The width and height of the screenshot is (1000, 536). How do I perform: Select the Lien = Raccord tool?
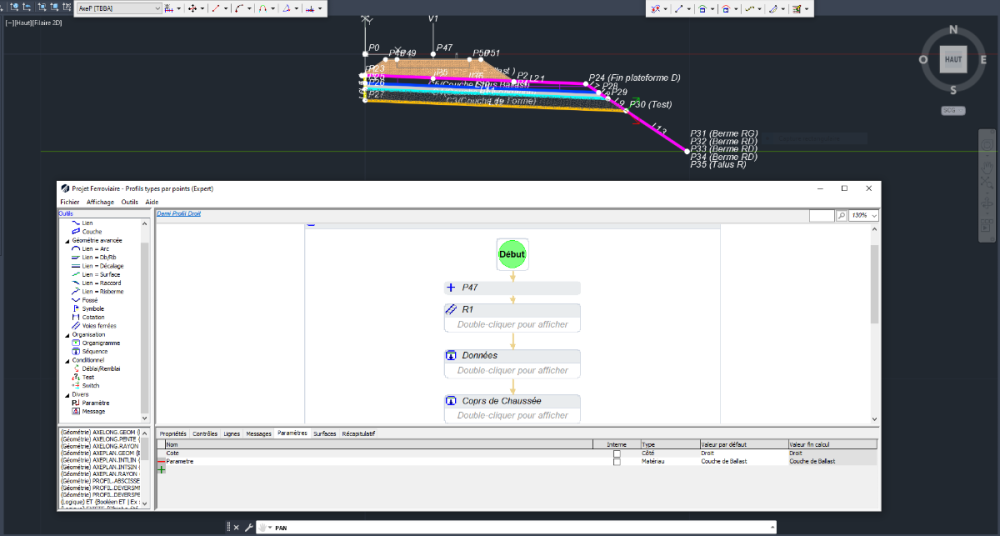96,283
